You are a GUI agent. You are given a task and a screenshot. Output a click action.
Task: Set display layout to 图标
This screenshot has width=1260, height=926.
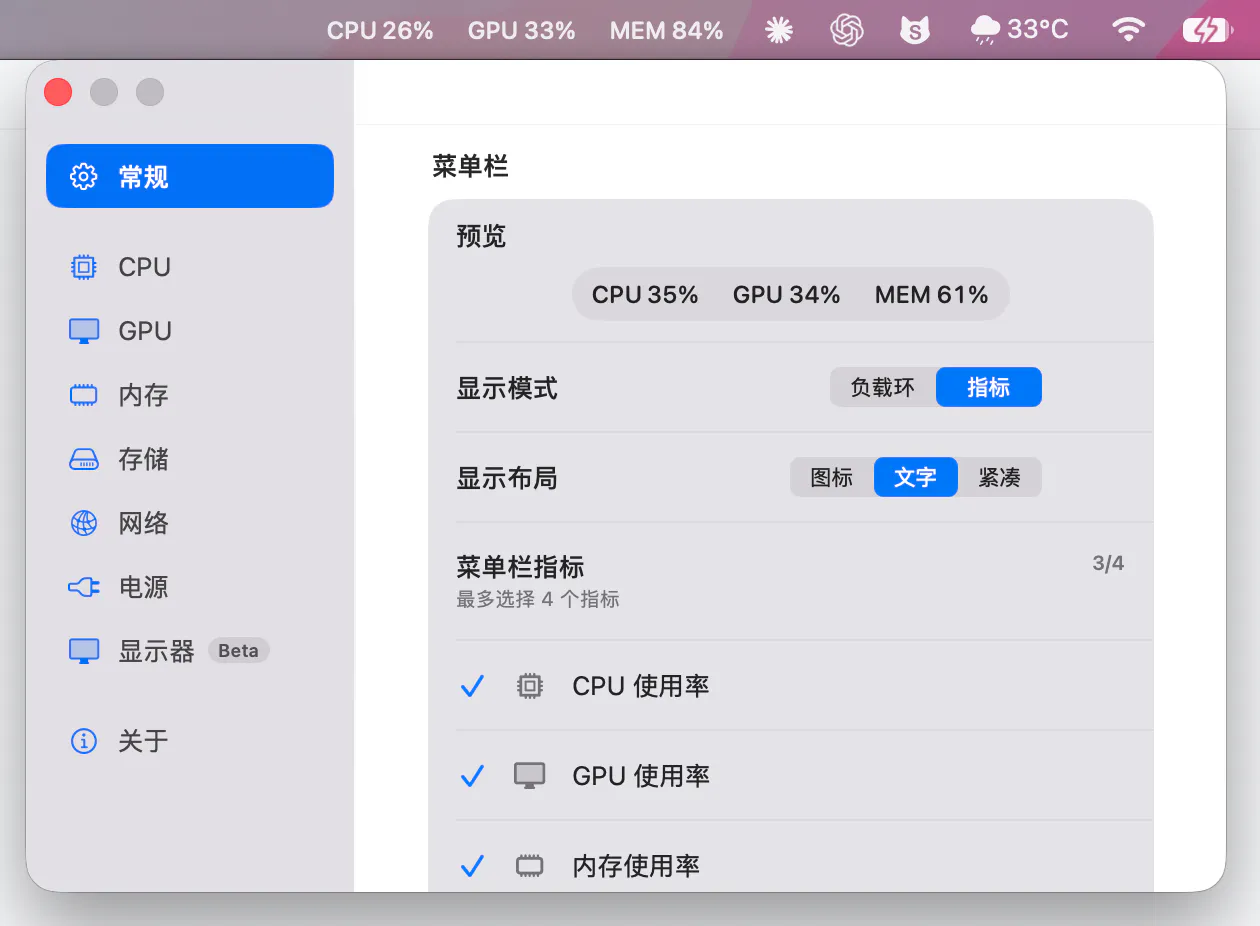tap(832, 477)
